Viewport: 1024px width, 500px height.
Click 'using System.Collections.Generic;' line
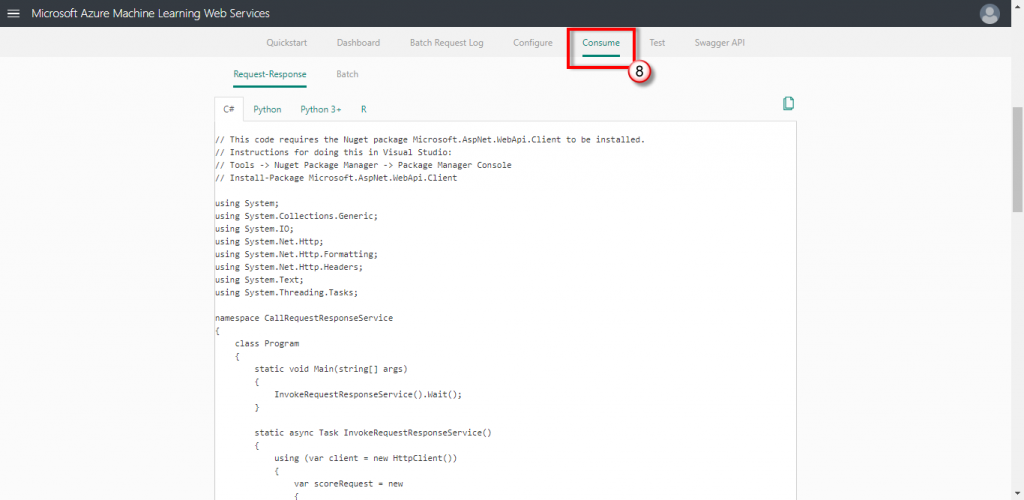coord(296,216)
